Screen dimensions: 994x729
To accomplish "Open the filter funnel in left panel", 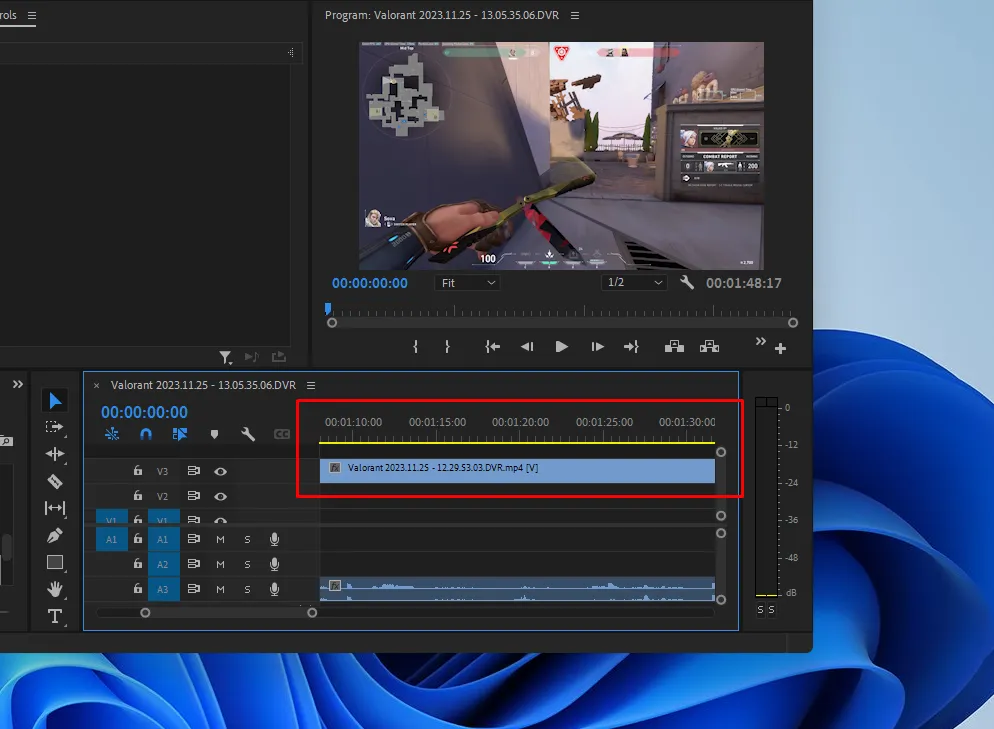I will (x=225, y=358).
